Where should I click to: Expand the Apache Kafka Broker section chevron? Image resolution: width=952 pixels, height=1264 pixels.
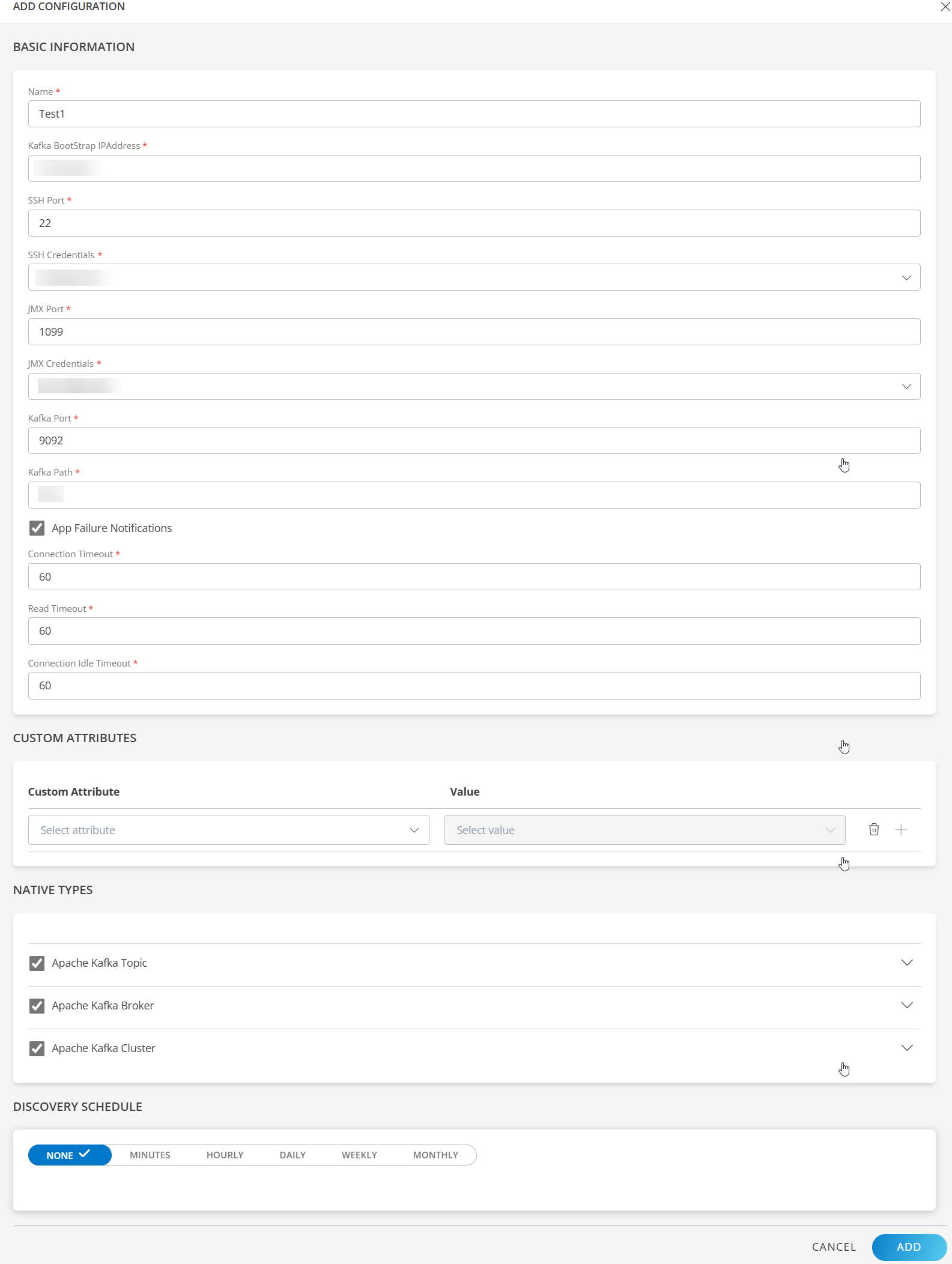(x=906, y=1005)
